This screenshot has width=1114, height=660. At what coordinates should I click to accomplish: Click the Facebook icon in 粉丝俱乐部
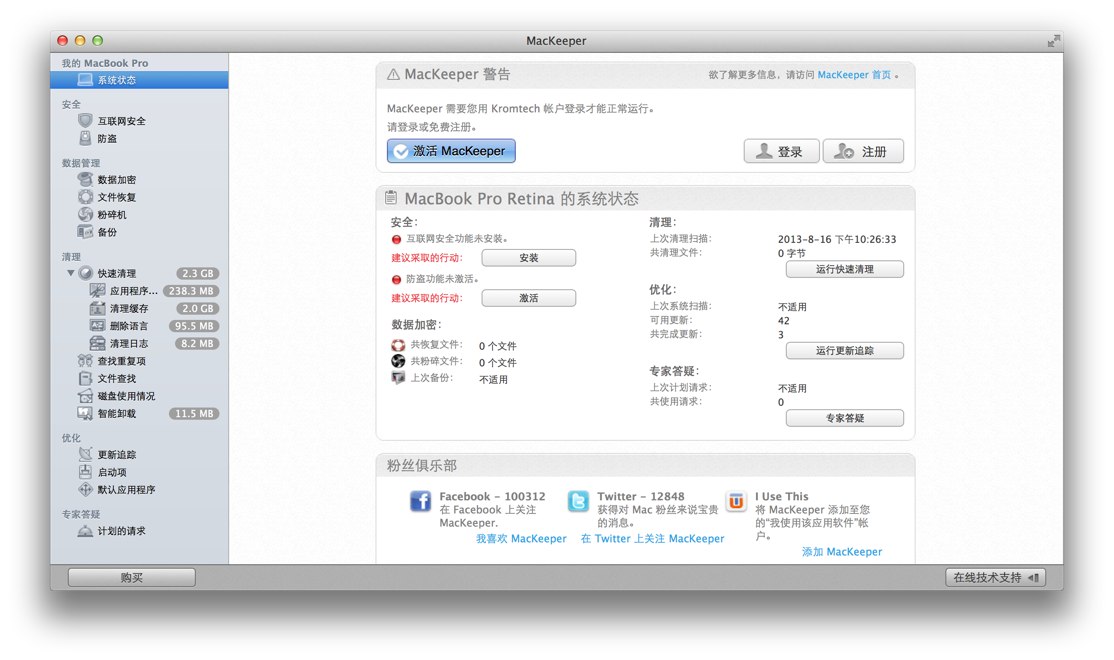click(x=420, y=501)
